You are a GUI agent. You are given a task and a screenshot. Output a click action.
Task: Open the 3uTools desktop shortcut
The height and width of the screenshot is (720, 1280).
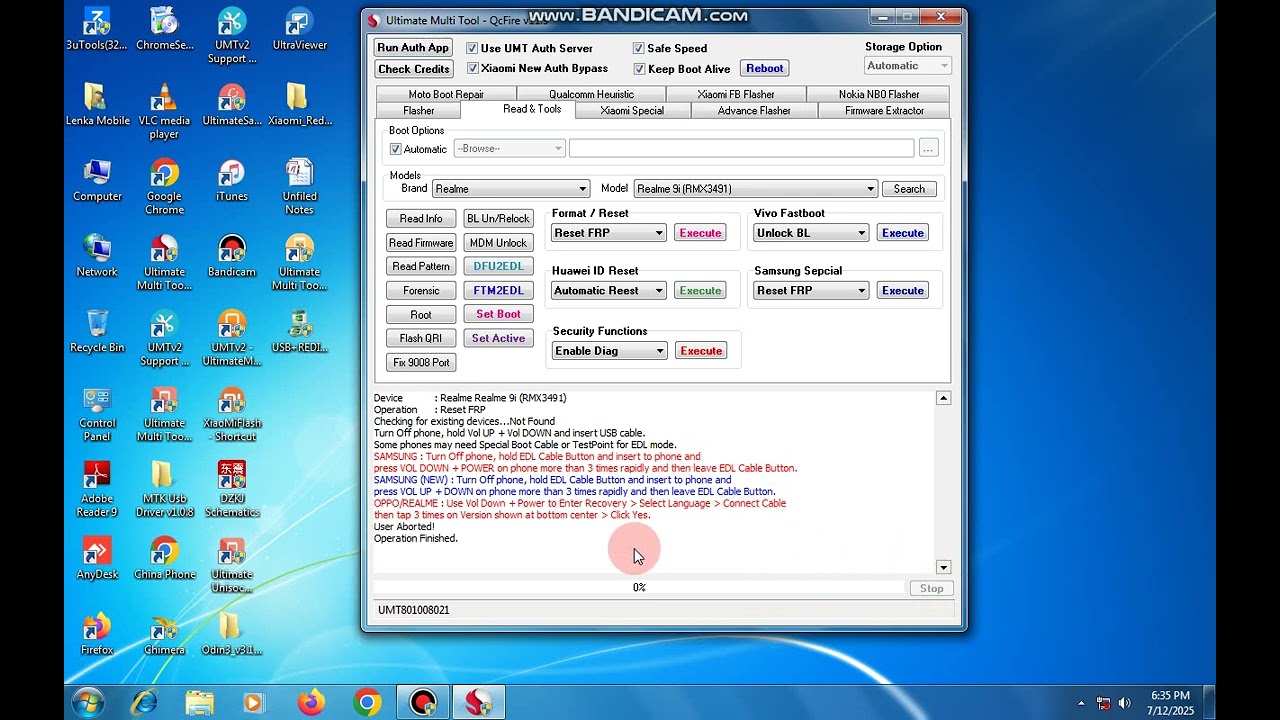click(97, 30)
